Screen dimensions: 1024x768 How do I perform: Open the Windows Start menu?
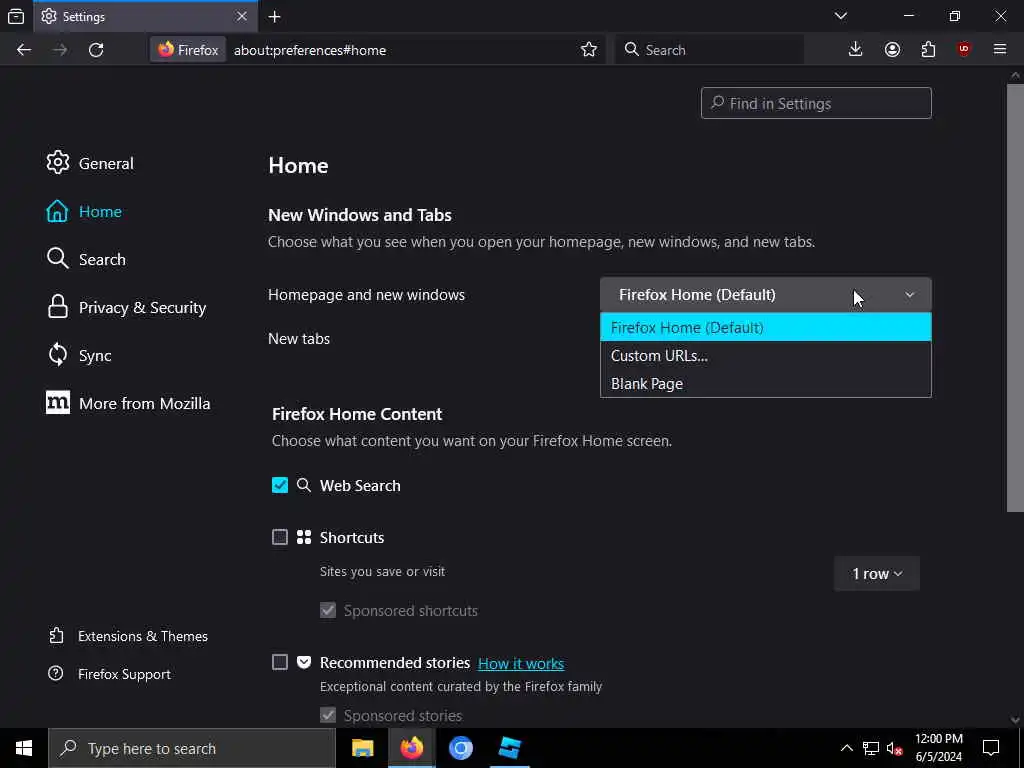point(24,748)
